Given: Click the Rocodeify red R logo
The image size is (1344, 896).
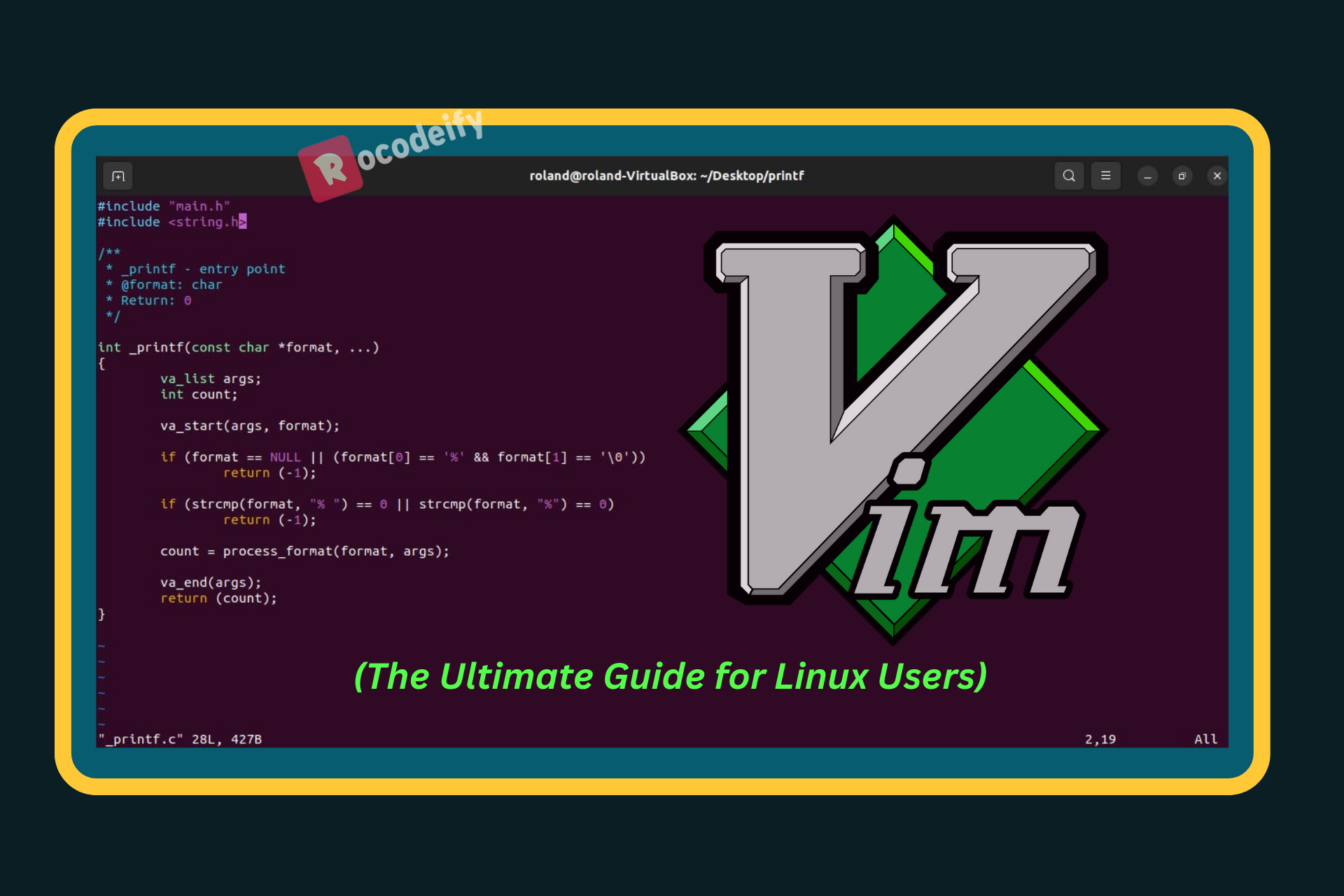Looking at the screenshot, I should point(330,168).
